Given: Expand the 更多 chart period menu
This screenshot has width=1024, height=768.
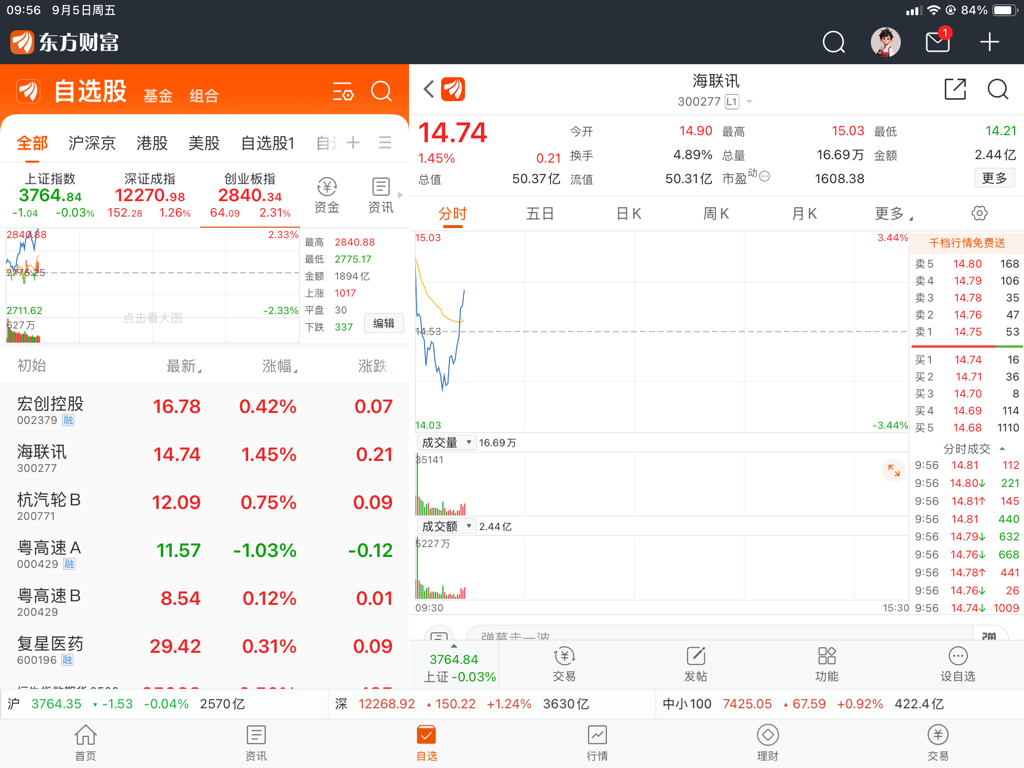Looking at the screenshot, I should 893,214.
